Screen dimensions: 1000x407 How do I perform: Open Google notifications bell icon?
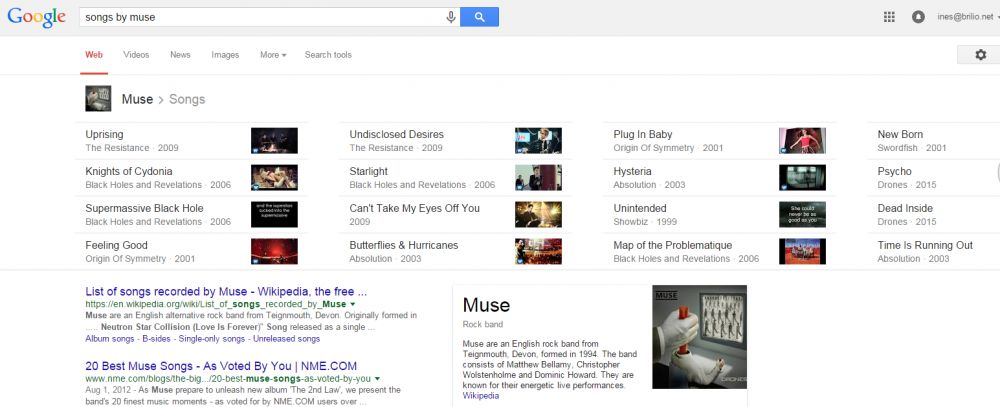tap(918, 17)
